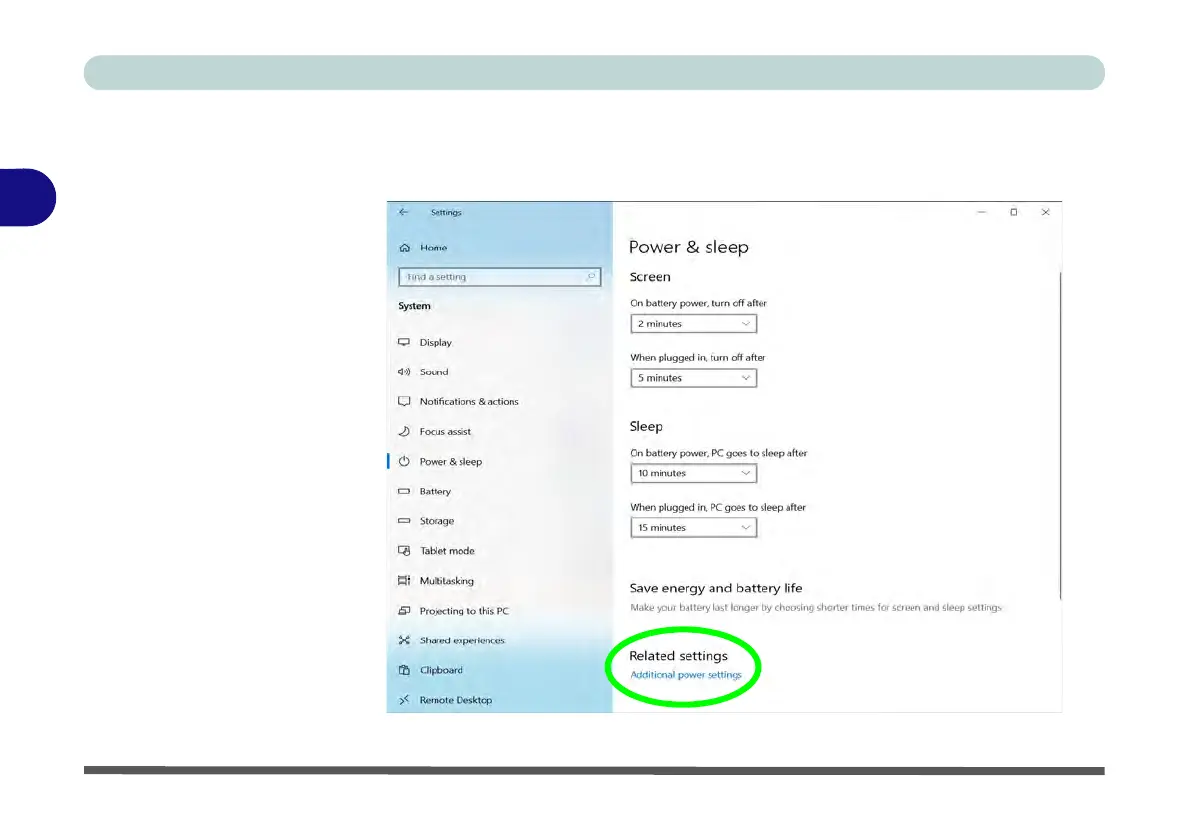Click the Shared experiences icon

(x=405, y=640)
